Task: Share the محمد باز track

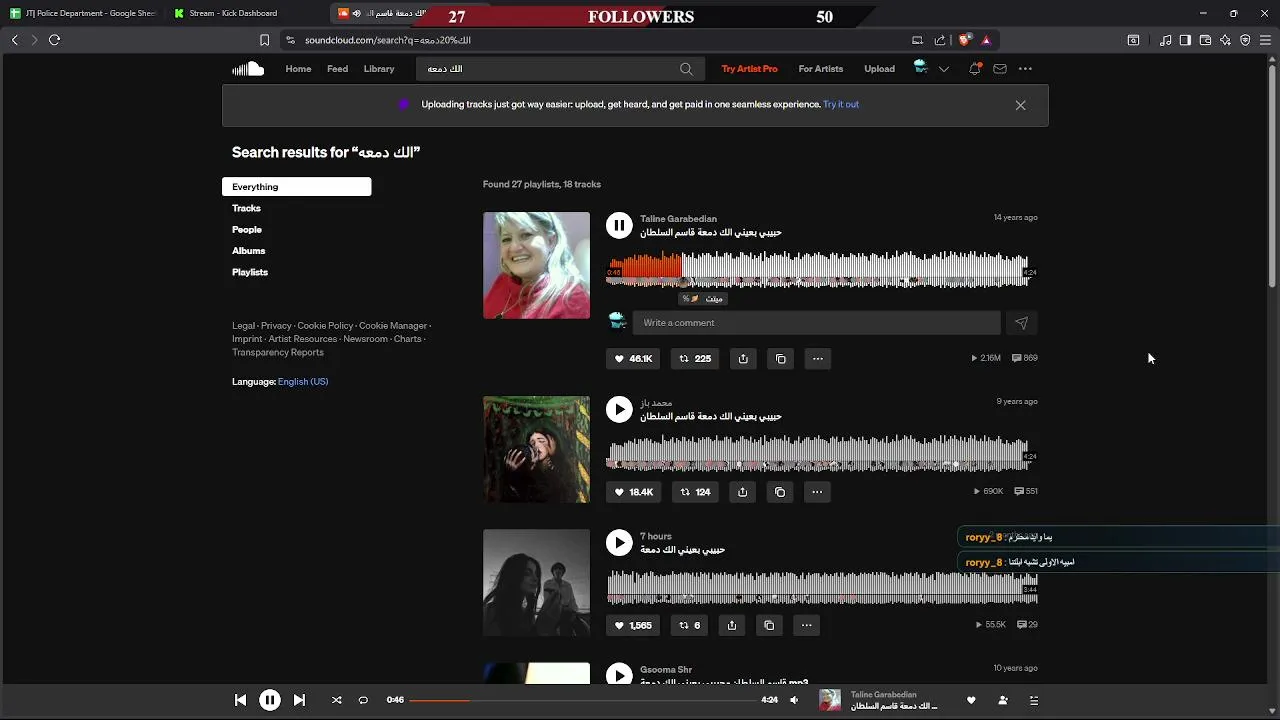Action: 742,492
